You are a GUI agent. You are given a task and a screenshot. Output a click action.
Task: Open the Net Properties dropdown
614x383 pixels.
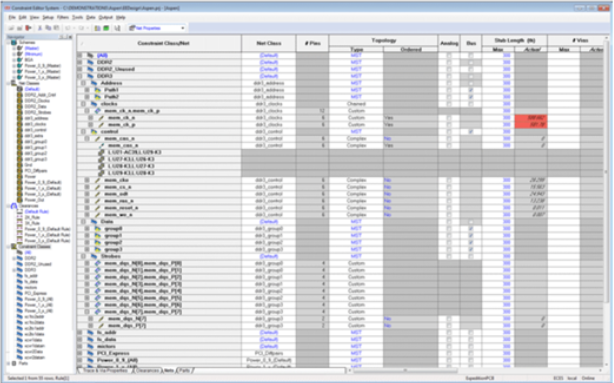(182, 28)
